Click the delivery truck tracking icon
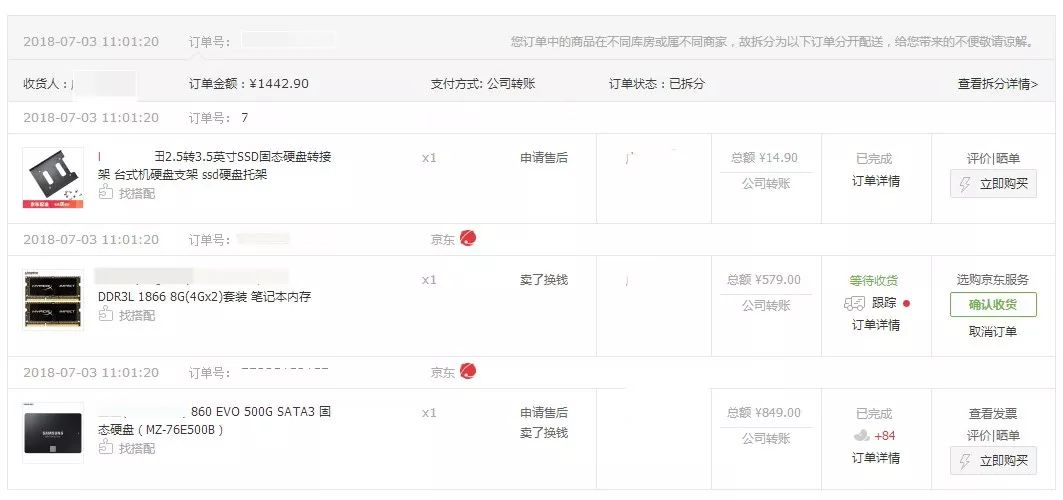 coord(853,303)
